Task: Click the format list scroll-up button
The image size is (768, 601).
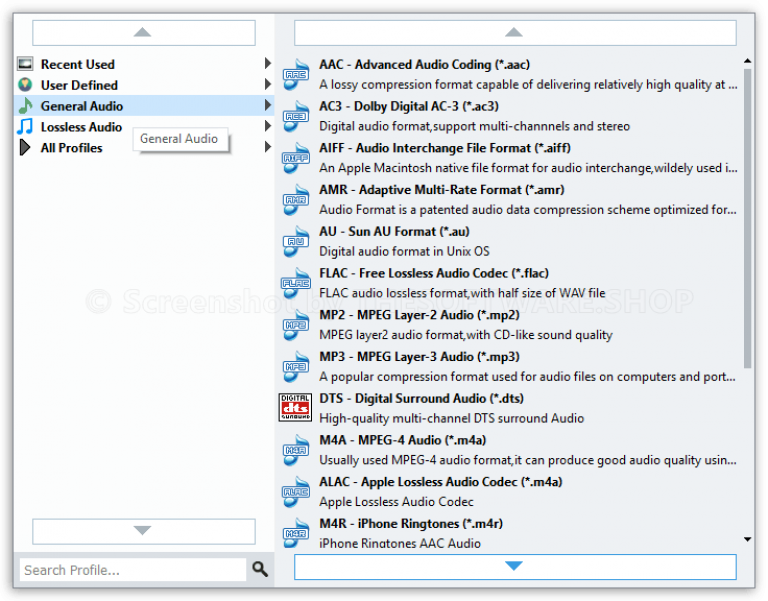Action: tap(515, 33)
